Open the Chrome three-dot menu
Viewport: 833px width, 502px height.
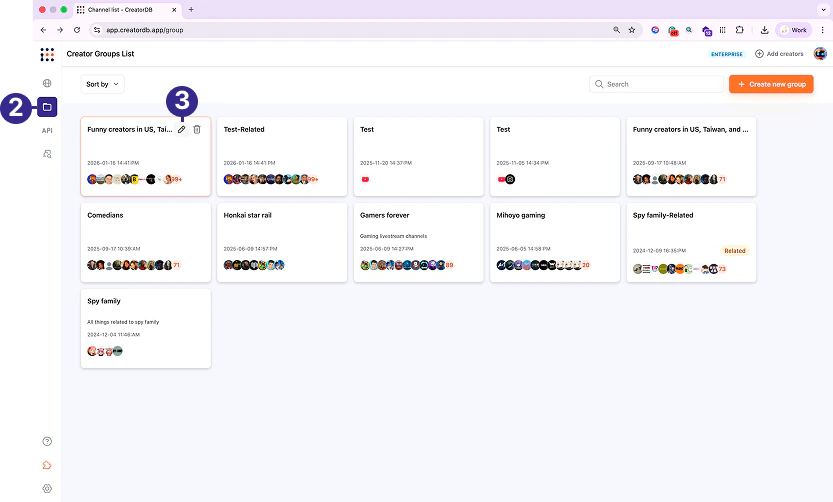(822, 30)
